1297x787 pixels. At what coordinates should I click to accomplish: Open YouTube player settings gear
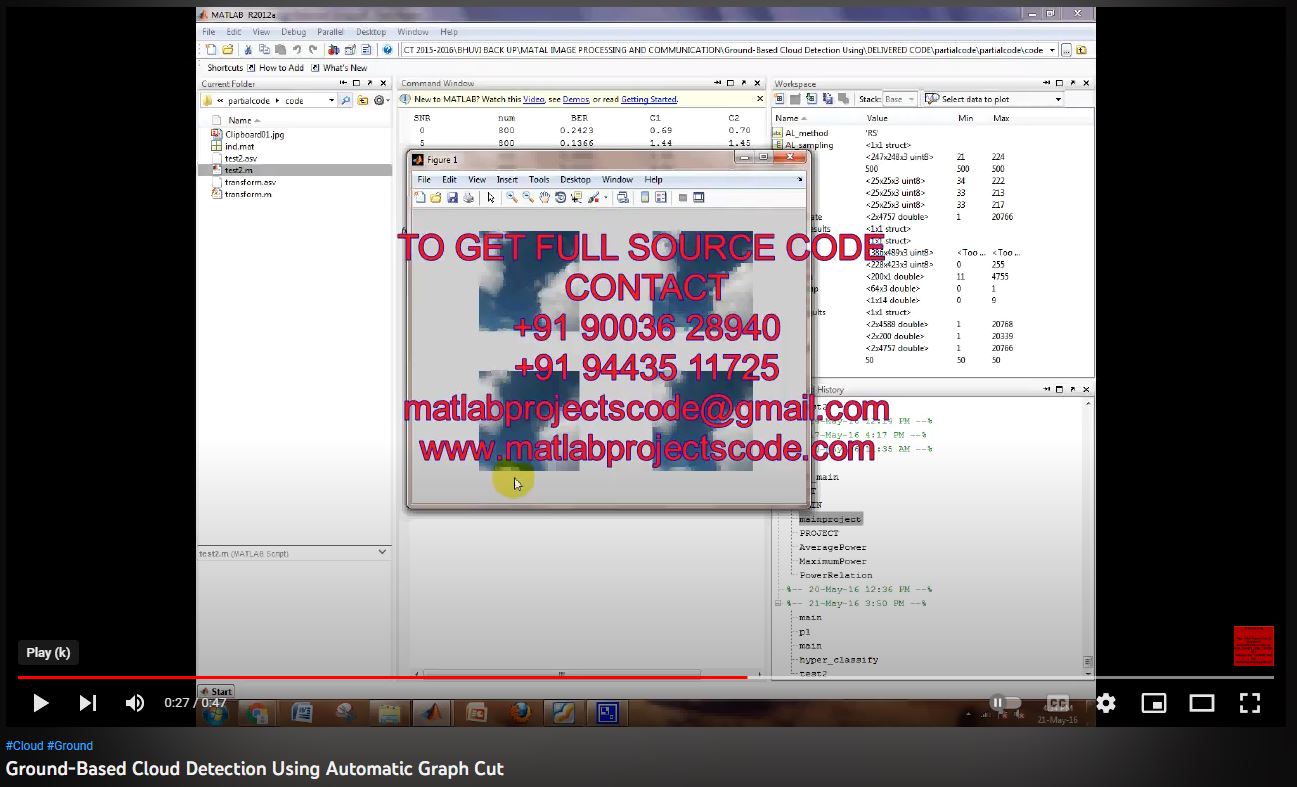1106,703
